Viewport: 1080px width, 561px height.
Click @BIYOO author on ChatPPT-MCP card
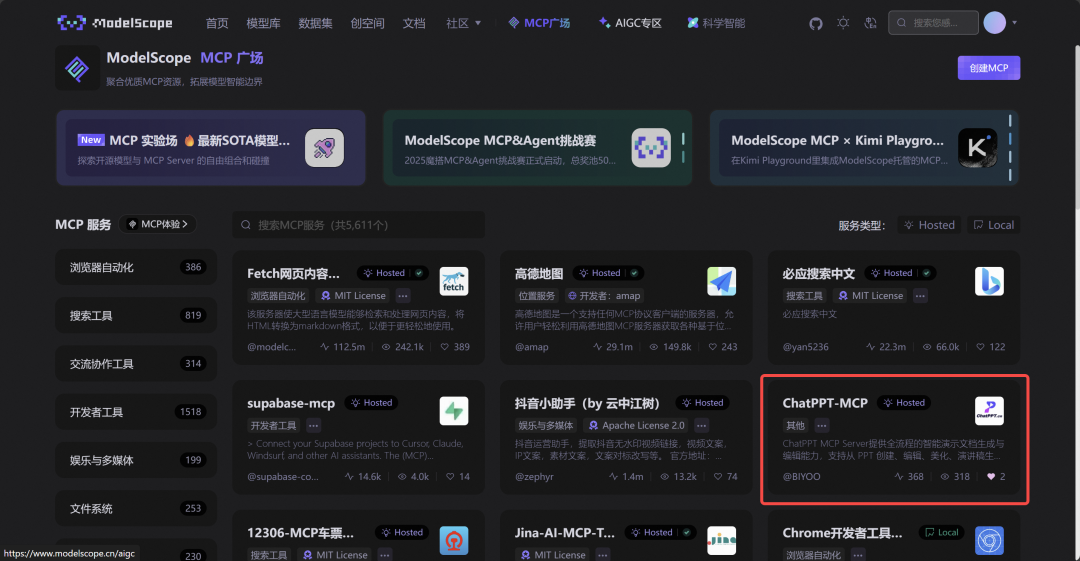point(801,476)
